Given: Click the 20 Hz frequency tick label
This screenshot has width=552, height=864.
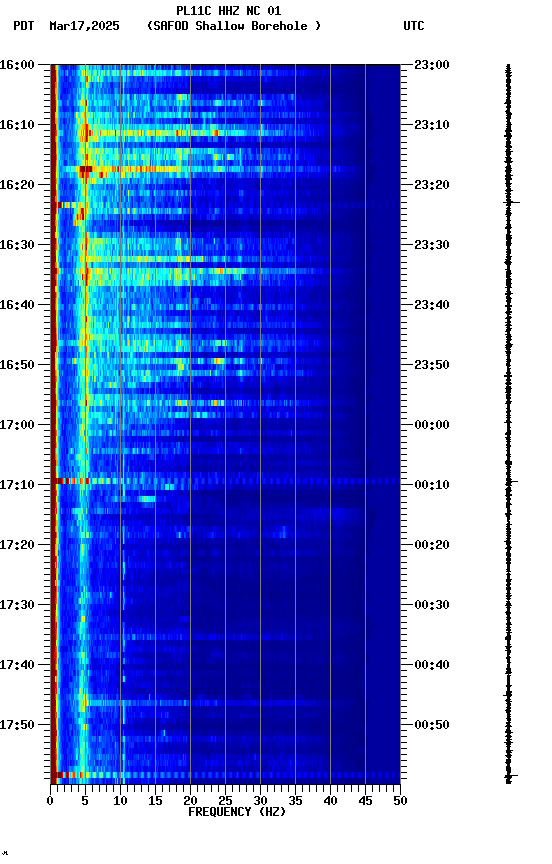Looking at the screenshot, I should (x=190, y=801).
